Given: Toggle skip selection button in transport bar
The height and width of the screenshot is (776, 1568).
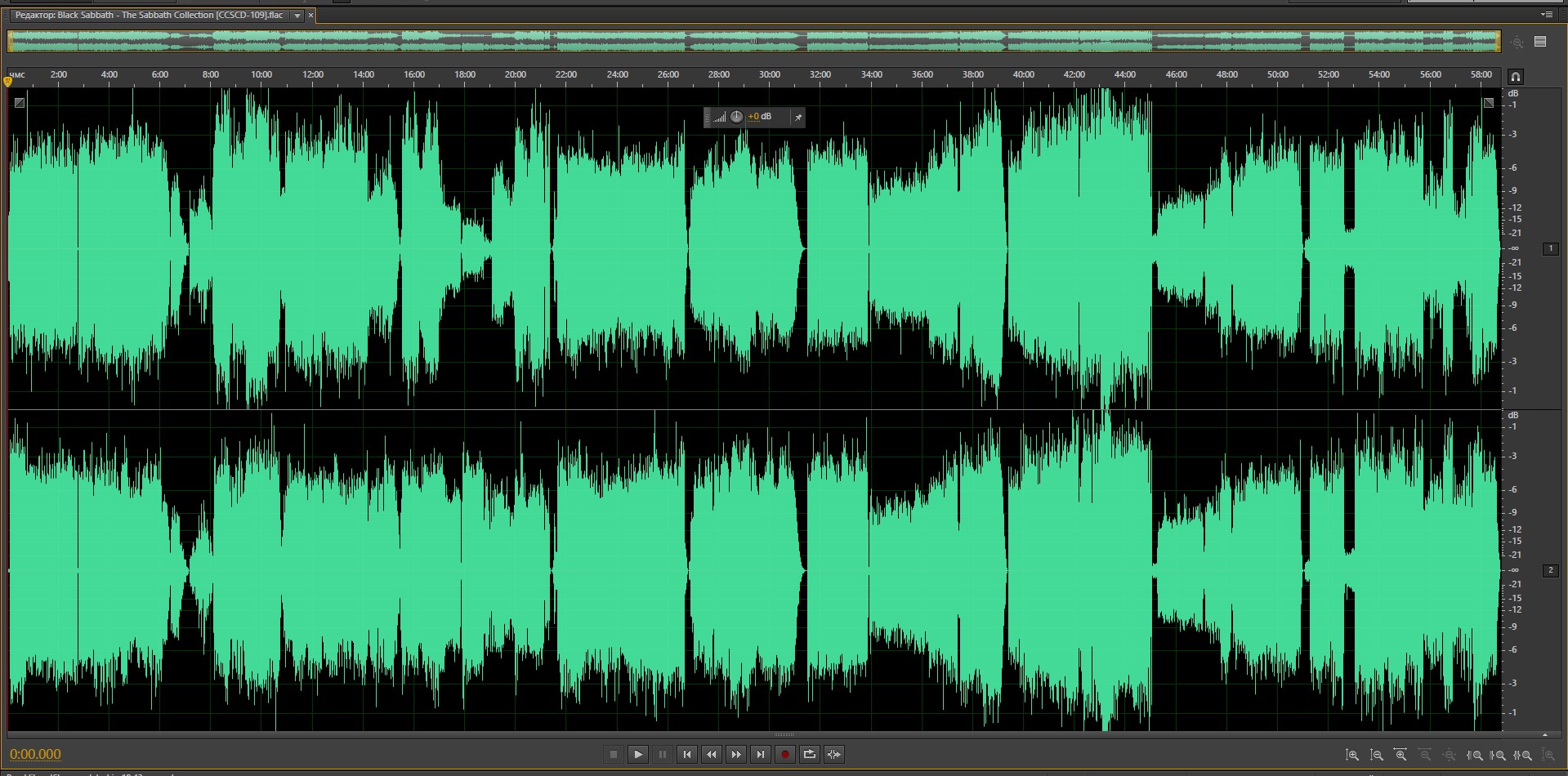Looking at the screenshot, I should pyautogui.click(x=833, y=754).
